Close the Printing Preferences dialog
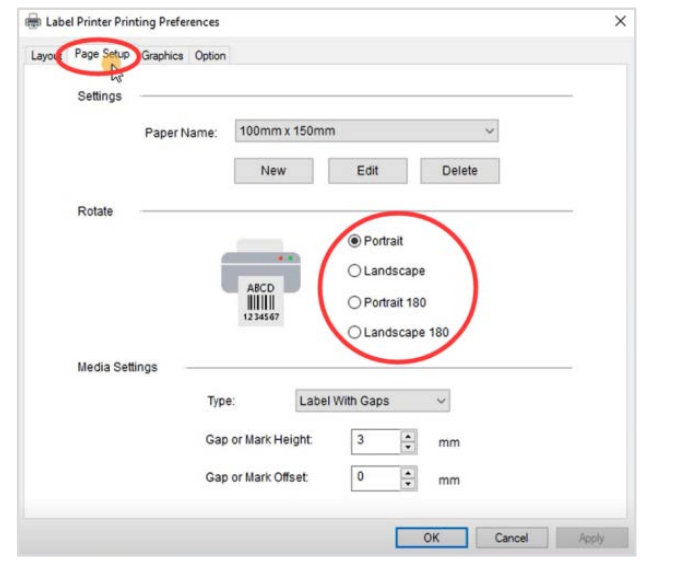Viewport: 675px width, 583px height. click(620, 21)
